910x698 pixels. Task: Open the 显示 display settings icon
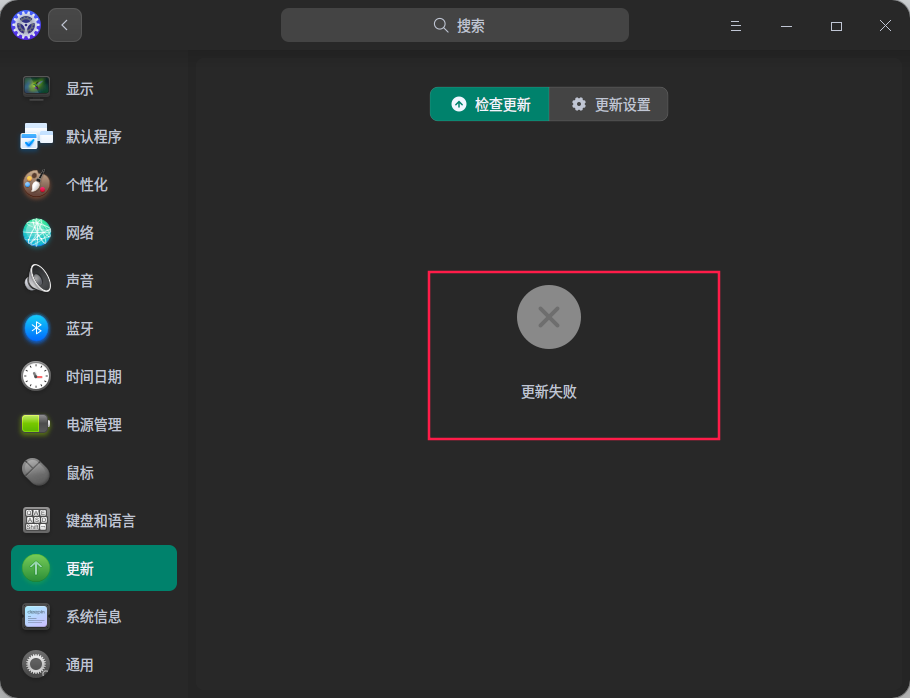[x=36, y=88]
